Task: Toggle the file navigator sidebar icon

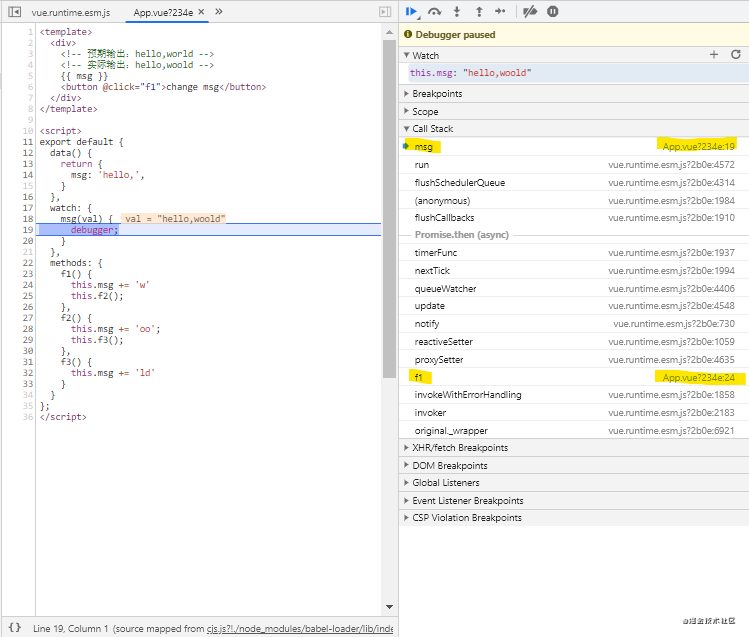Action: [14, 12]
